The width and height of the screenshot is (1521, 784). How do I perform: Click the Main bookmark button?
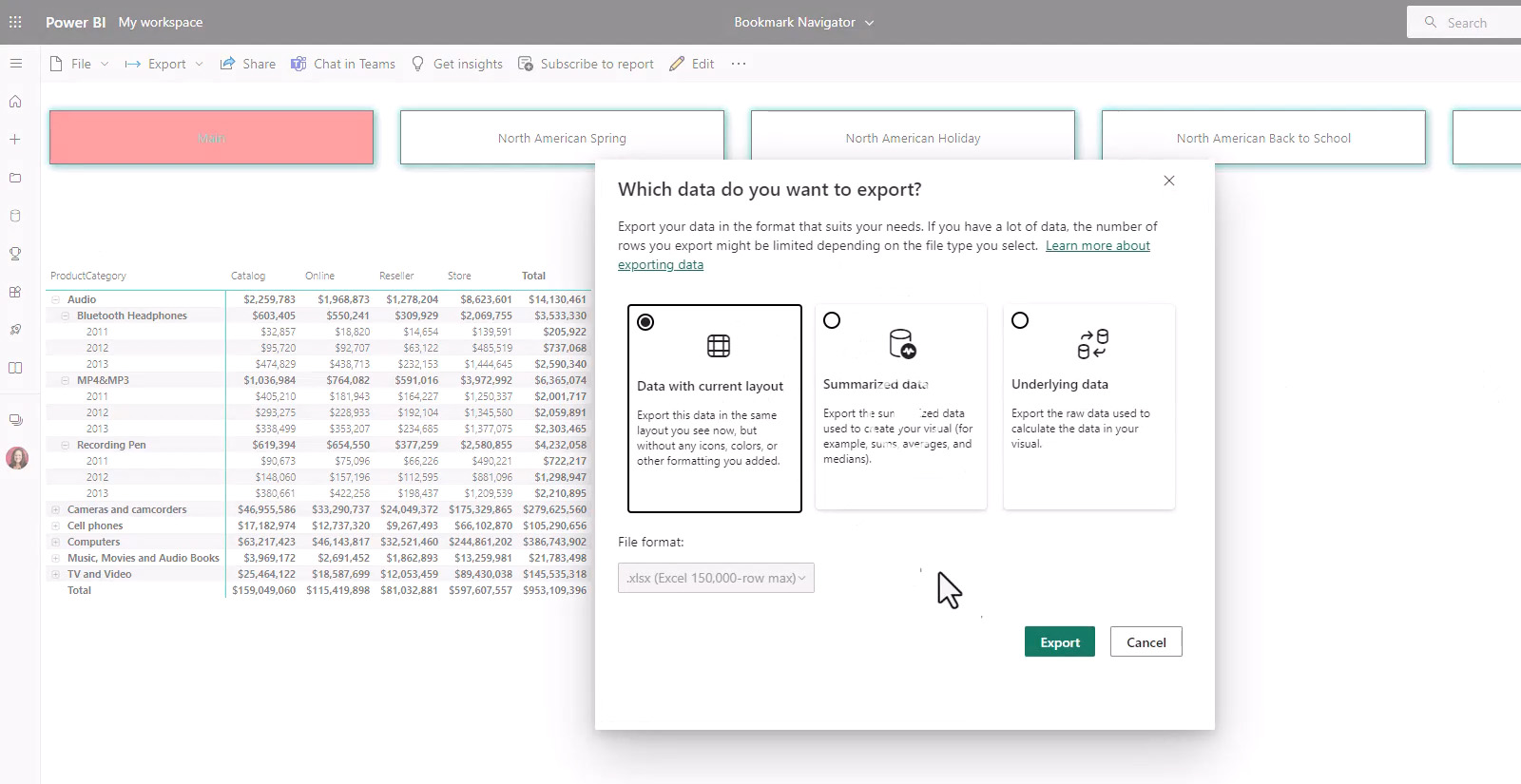click(211, 138)
